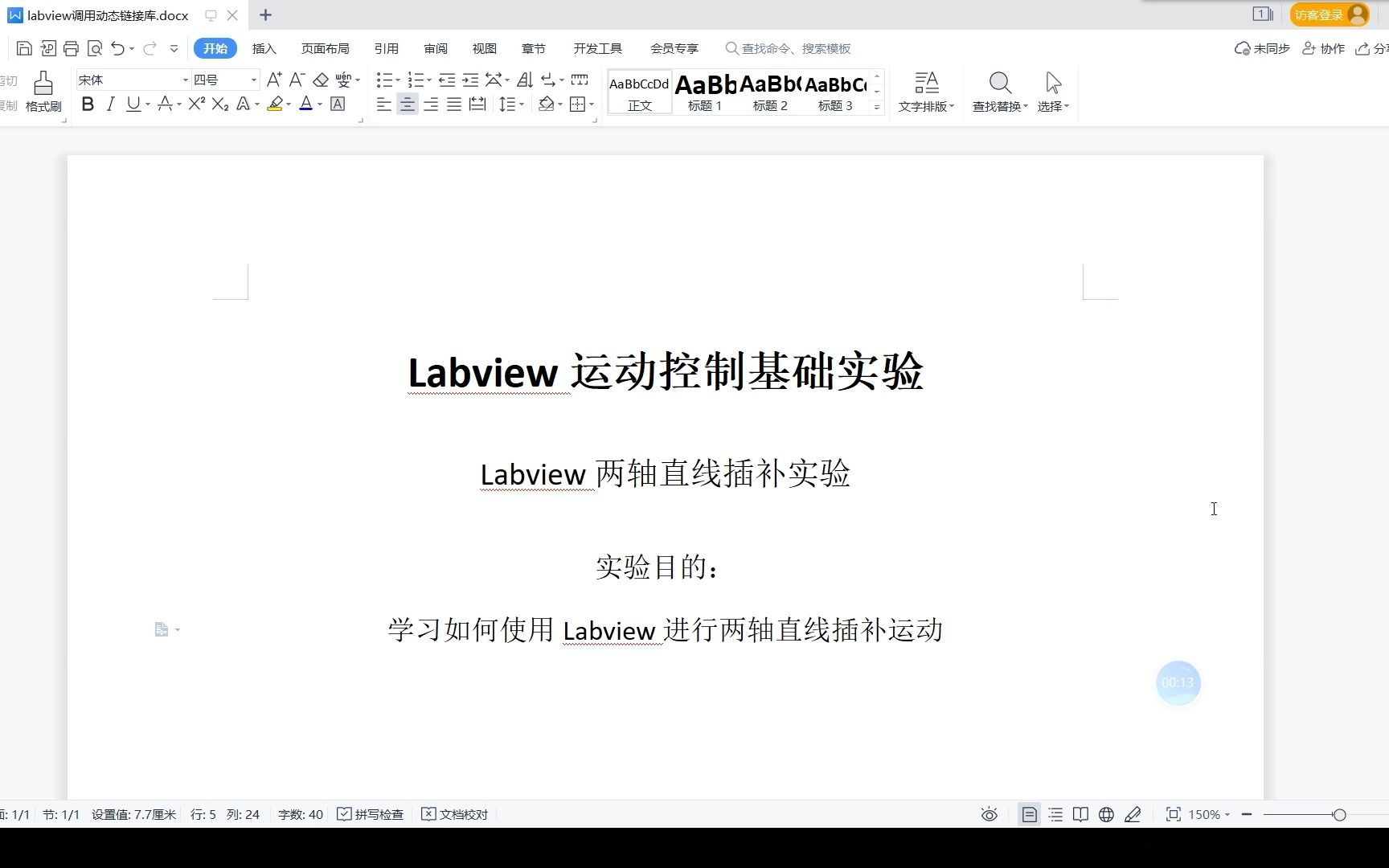The height and width of the screenshot is (868, 1389).
Task: Apply character border icon (boxed A)
Action: [x=338, y=104]
